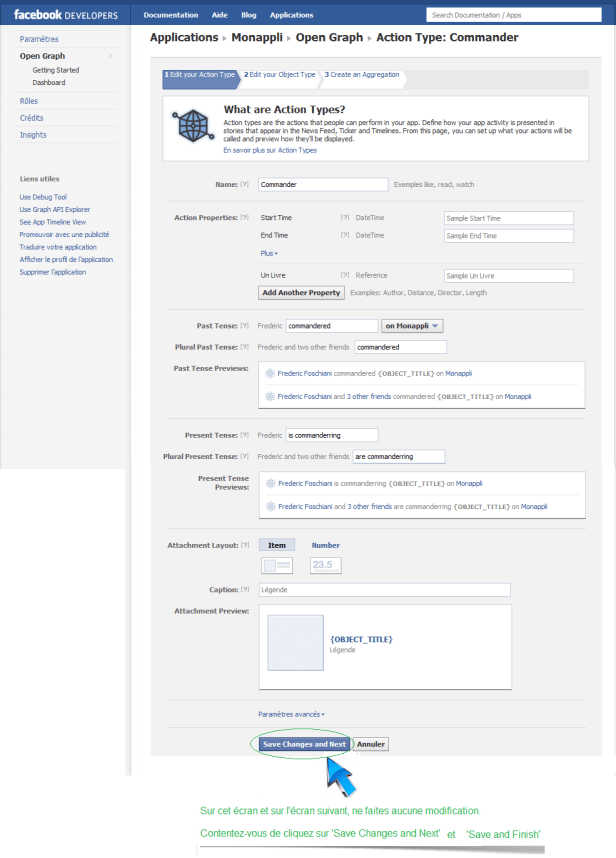
Task: Expand Paramètres avancés section
Action: coord(291,714)
